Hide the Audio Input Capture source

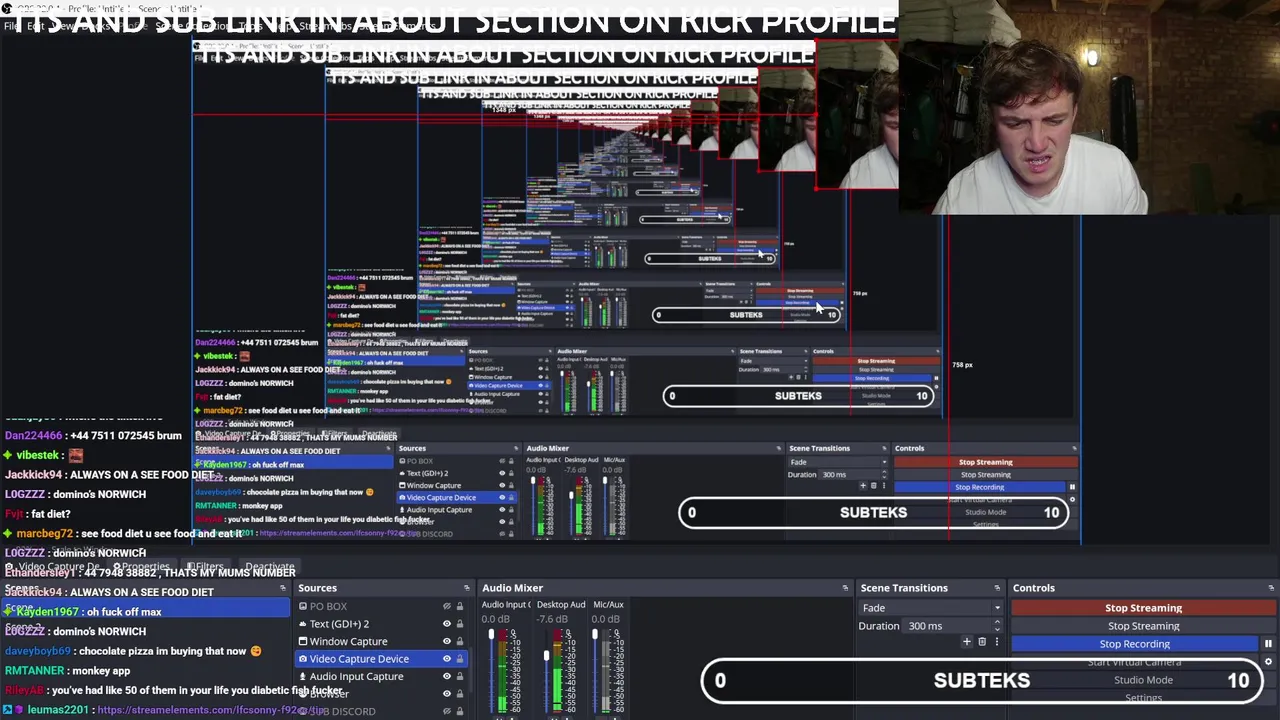(x=447, y=676)
